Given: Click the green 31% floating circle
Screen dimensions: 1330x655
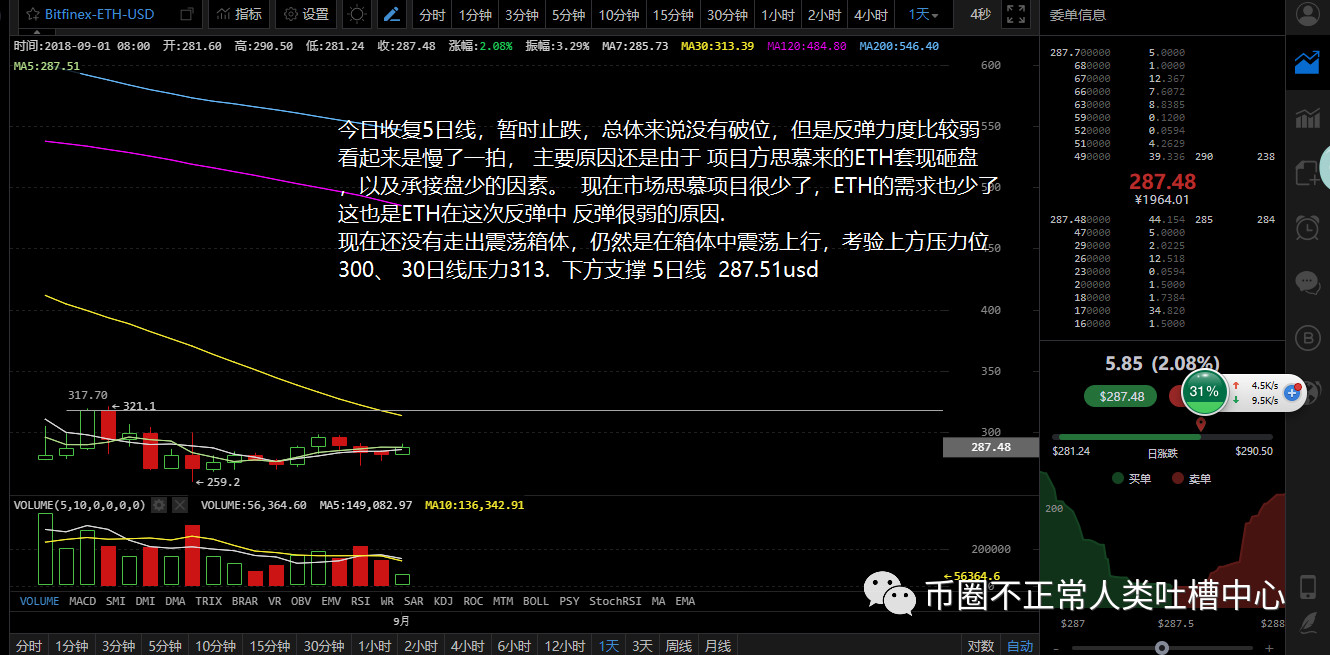Looking at the screenshot, I should click(x=1204, y=392).
